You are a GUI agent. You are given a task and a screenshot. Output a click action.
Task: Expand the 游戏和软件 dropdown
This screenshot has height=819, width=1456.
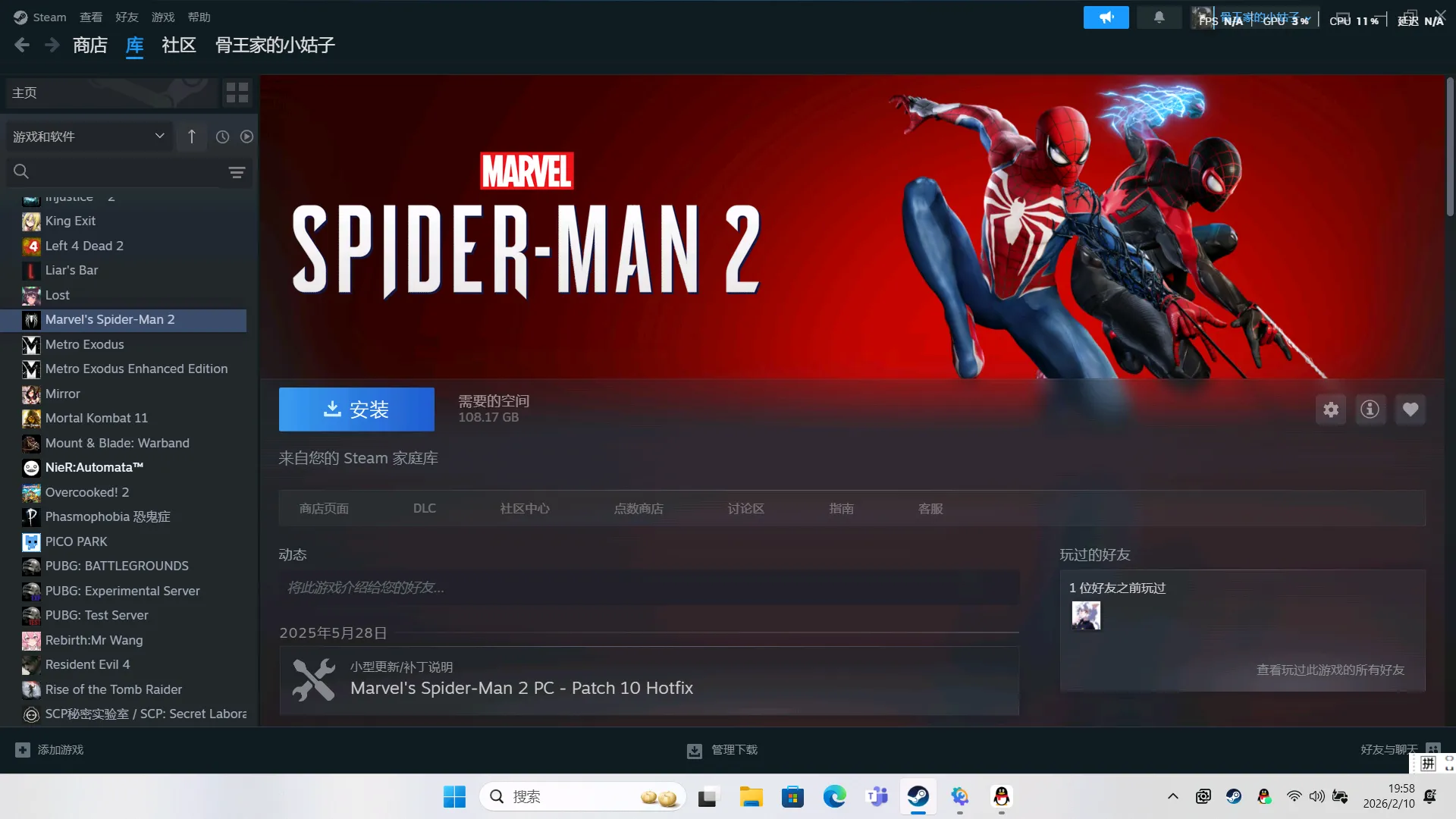(x=159, y=136)
